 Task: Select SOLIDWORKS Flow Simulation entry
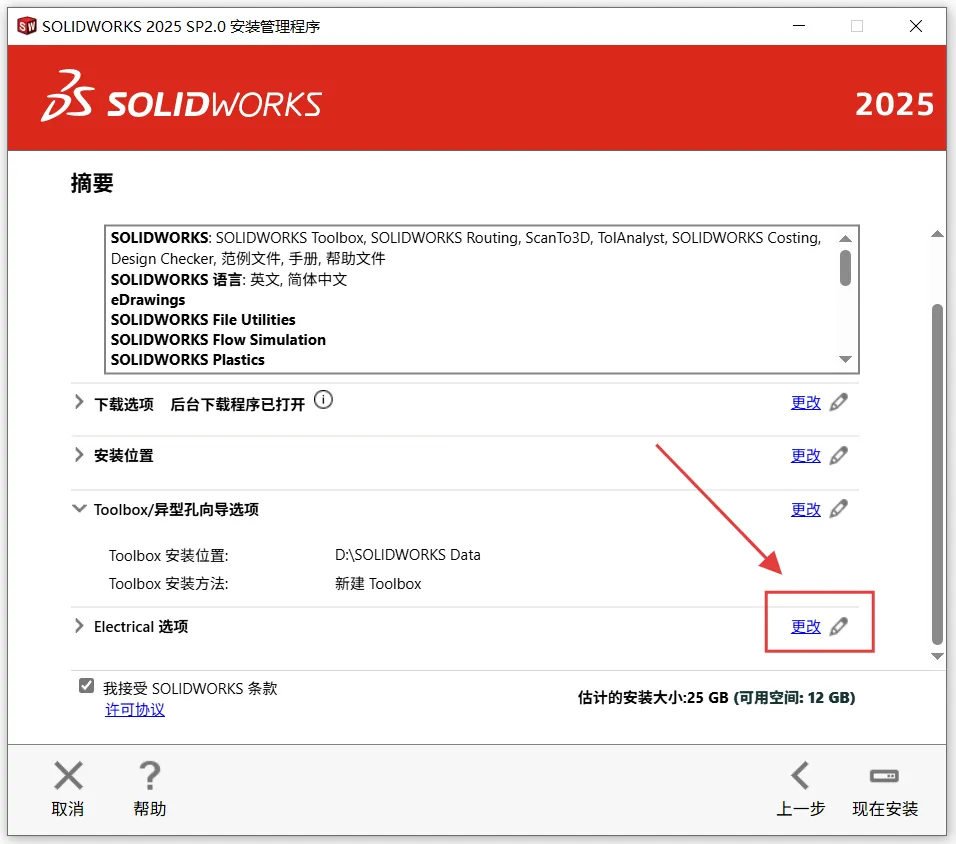point(218,340)
